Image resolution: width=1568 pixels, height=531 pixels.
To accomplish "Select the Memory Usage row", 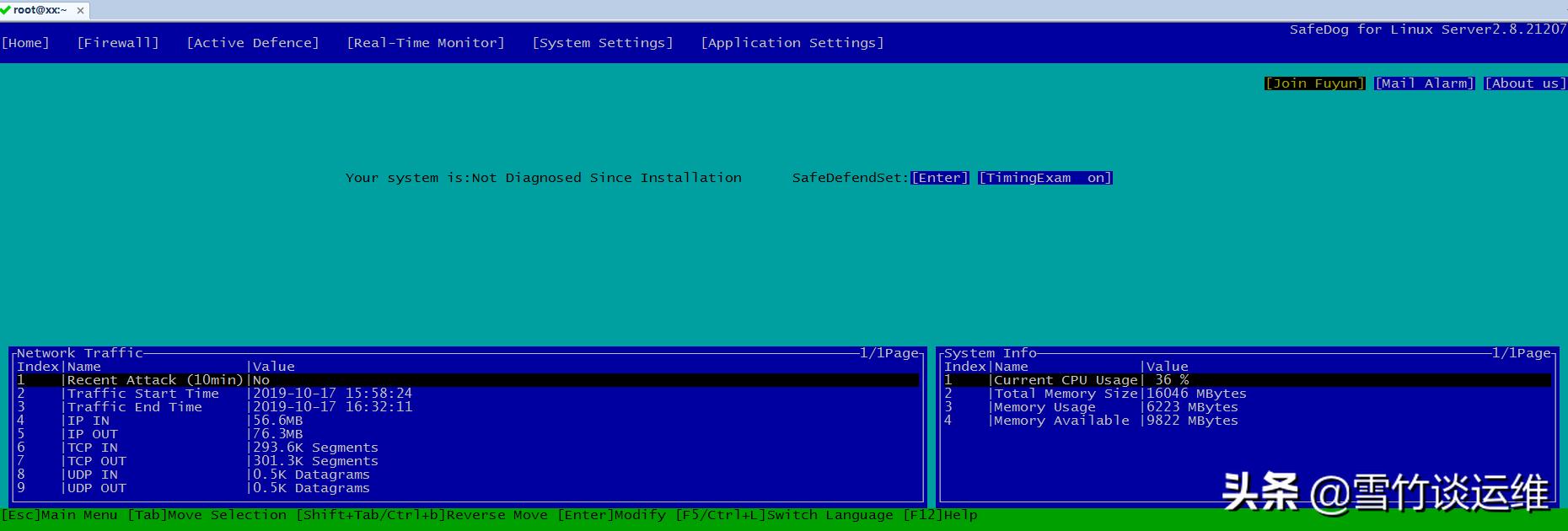I will click(1247, 407).
